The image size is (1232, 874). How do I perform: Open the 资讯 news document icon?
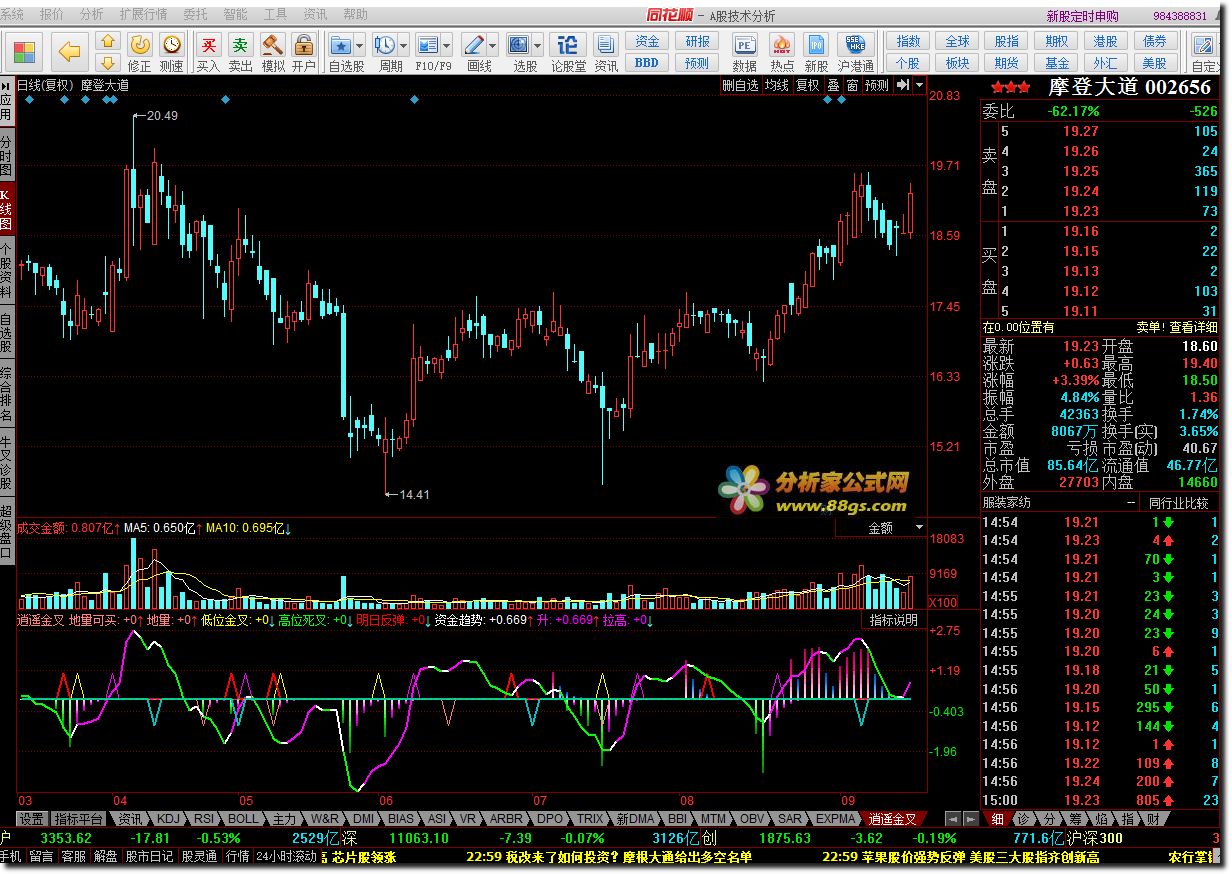pos(606,45)
